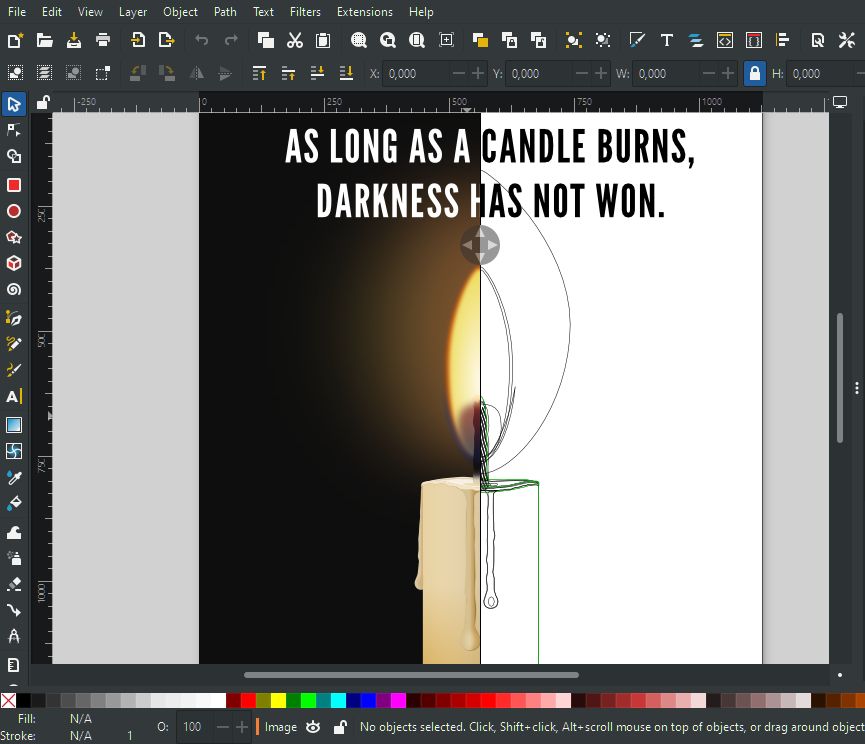Select all in all layers icon
865x744 pixels.
tap(44, 73)
